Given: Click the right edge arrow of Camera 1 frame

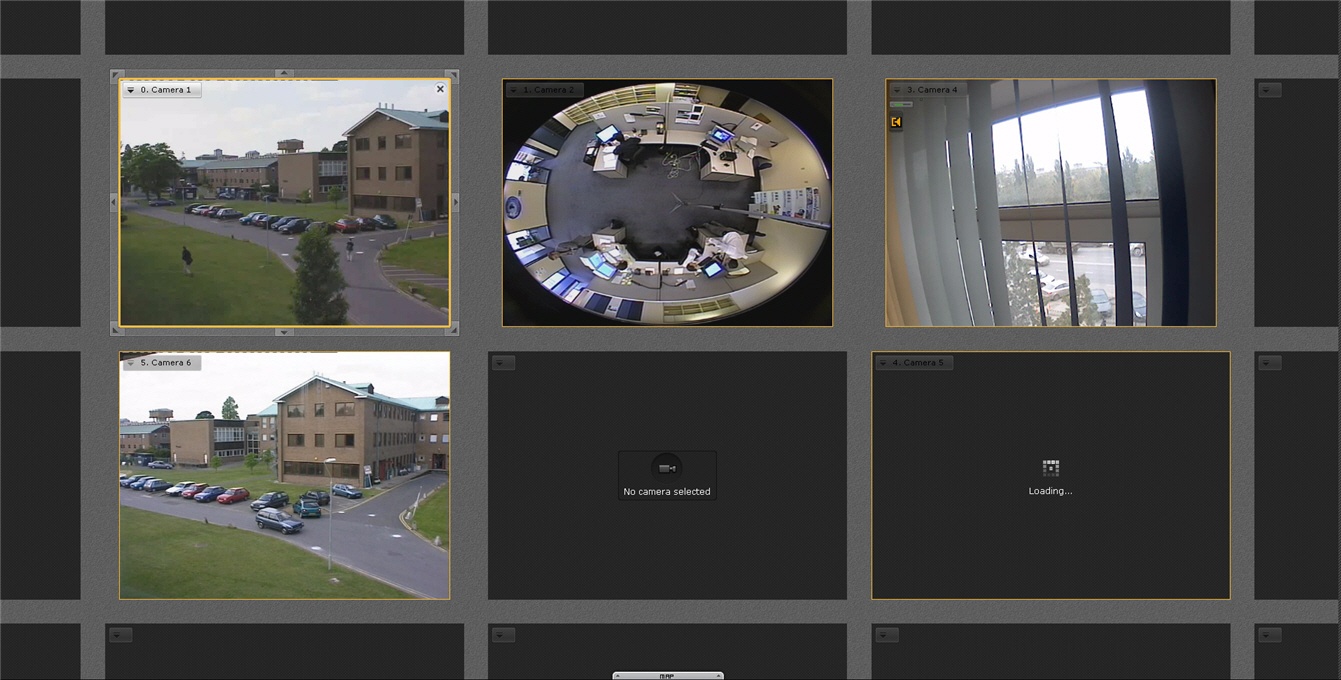Looking at the screenshot, I should pyautogui.click(x=455, y=203).
